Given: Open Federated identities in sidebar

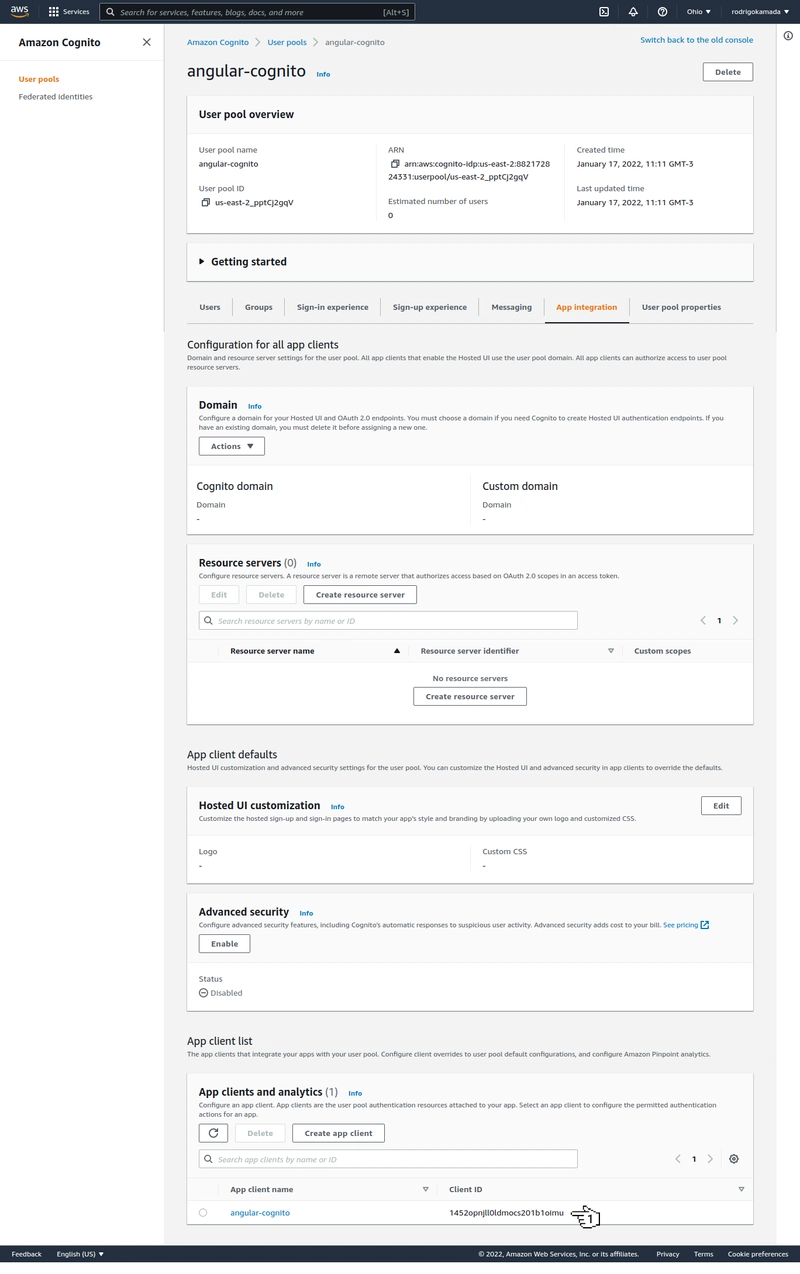Looking at the screenshot, I should [x=55, y=97].
